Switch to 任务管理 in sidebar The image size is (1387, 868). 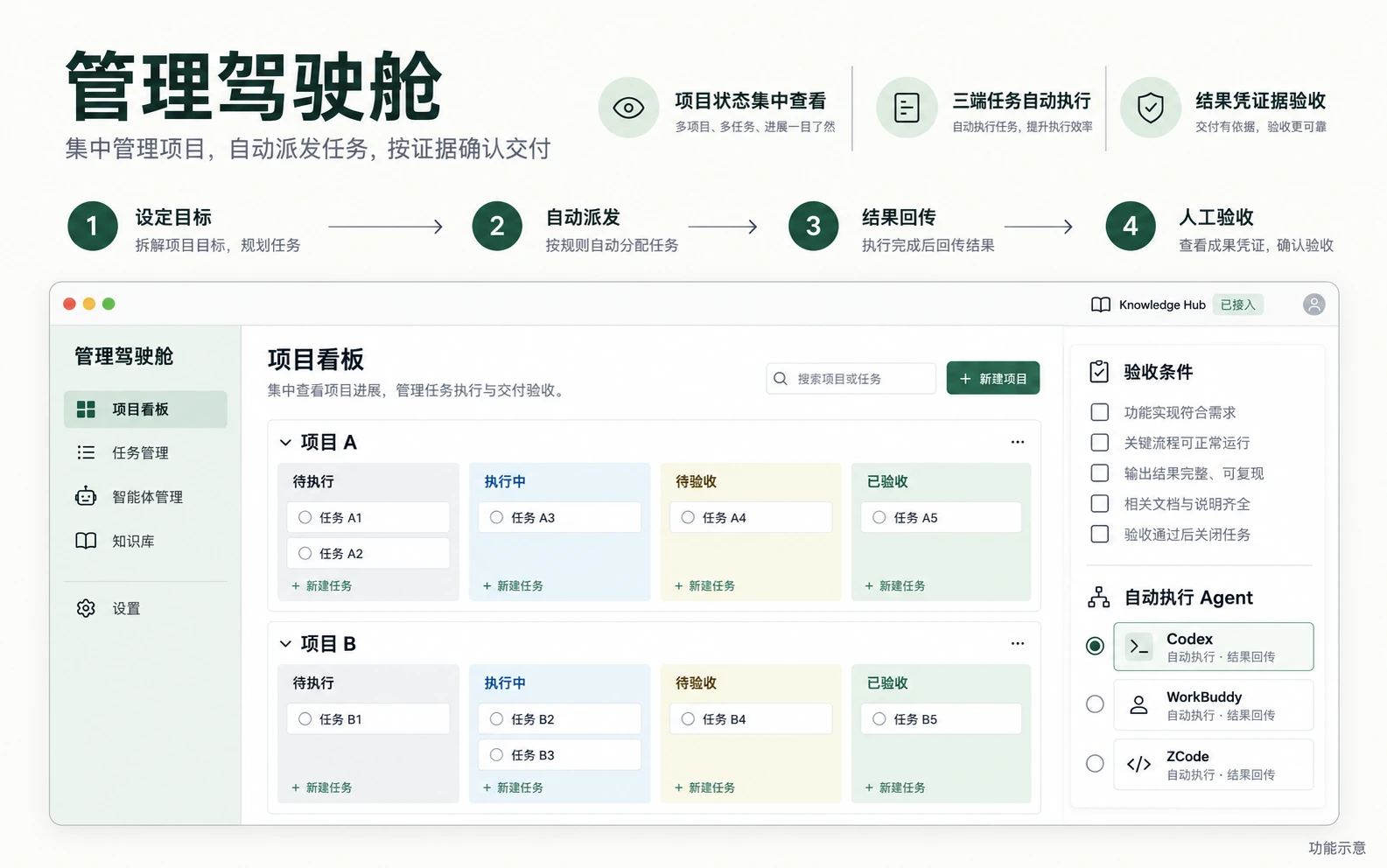(145, 452)
